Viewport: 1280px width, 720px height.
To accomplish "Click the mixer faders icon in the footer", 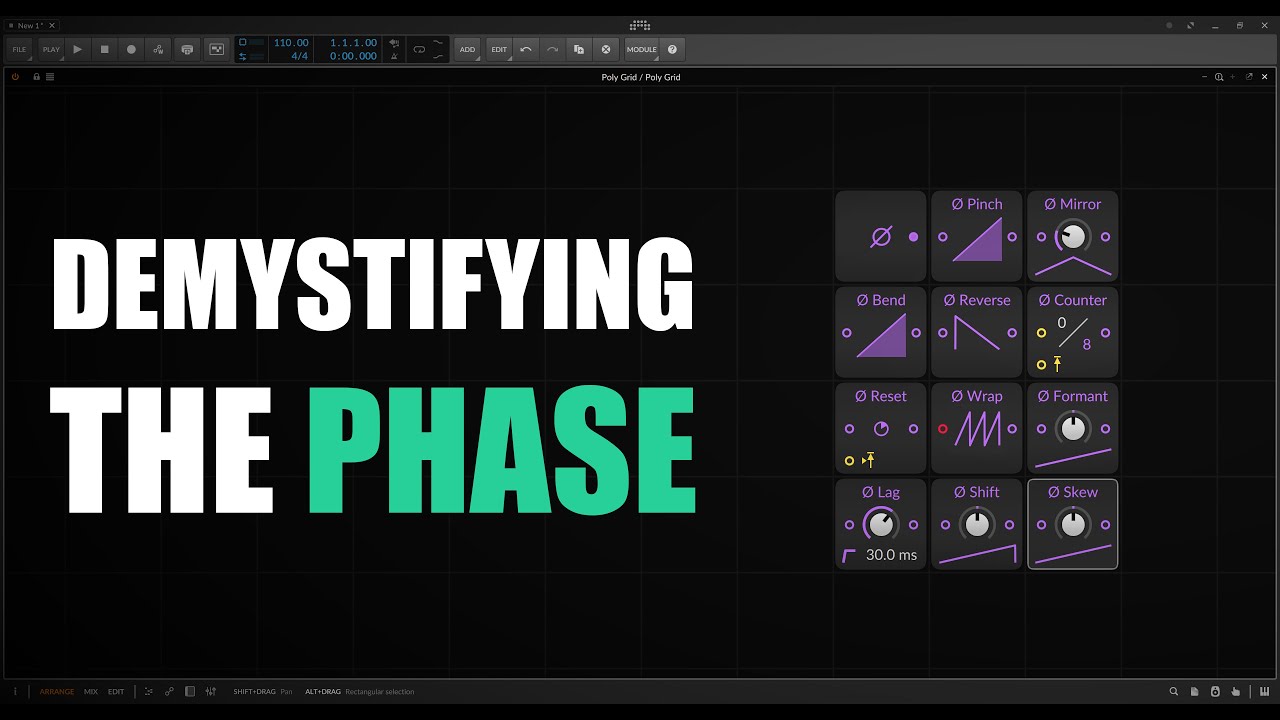I will point(210,691).
